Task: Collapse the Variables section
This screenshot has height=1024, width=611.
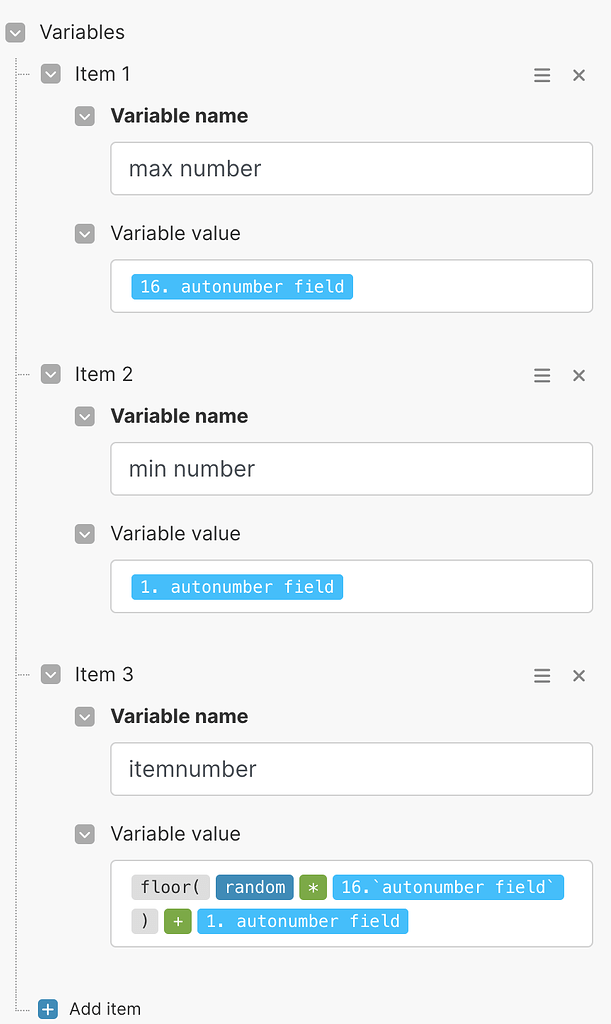Action: click(15, 33)
